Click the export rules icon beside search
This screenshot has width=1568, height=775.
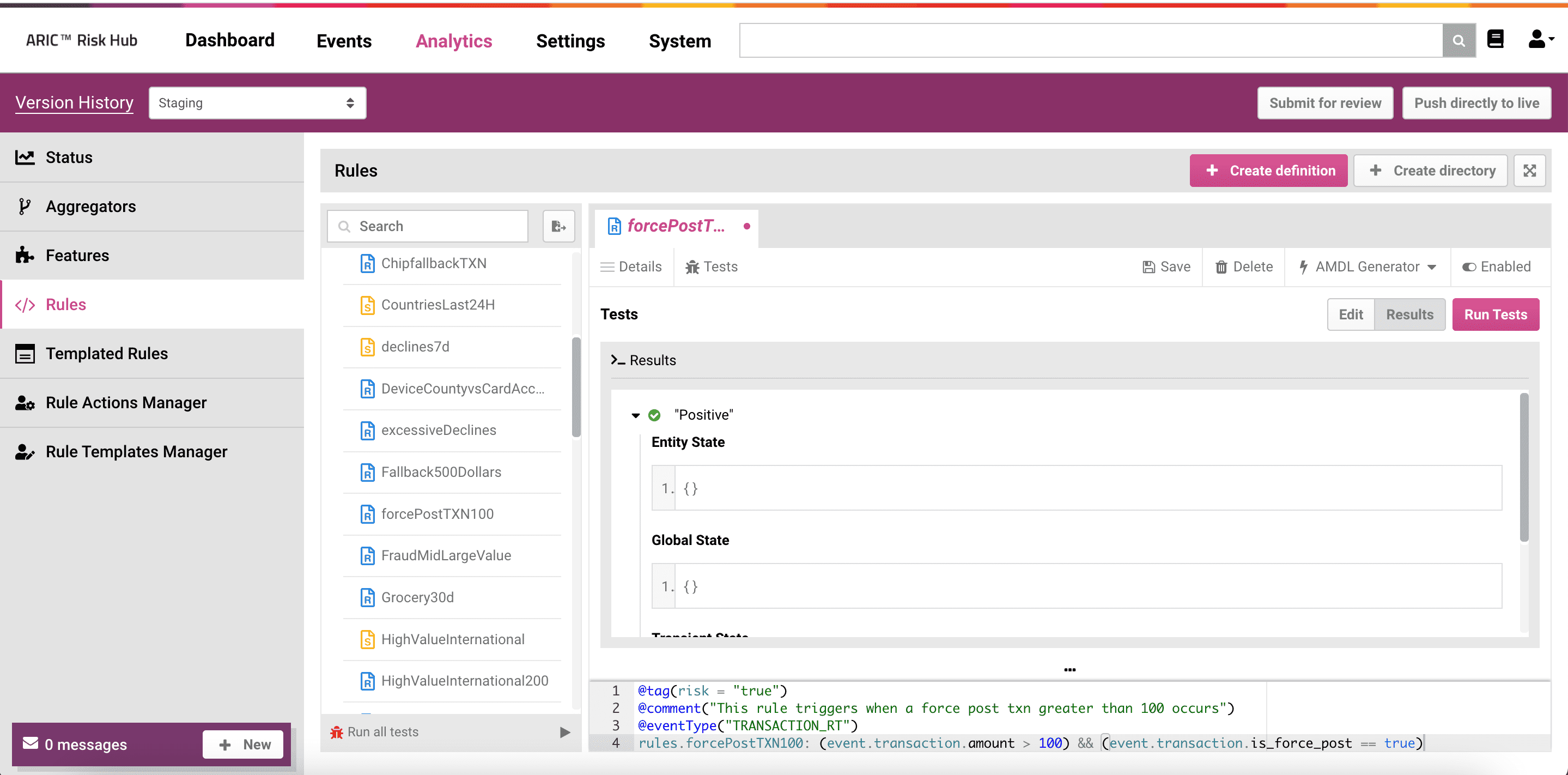(559, 227)
